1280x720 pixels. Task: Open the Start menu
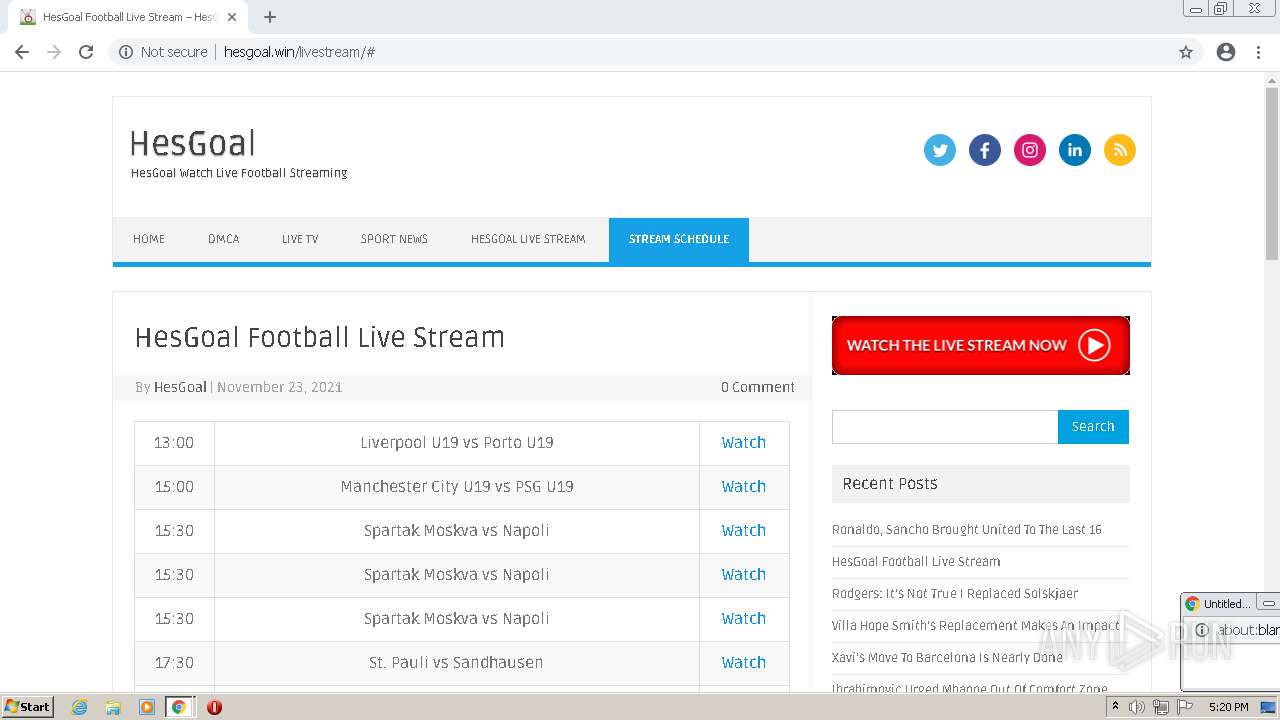[x=28, y=707]
